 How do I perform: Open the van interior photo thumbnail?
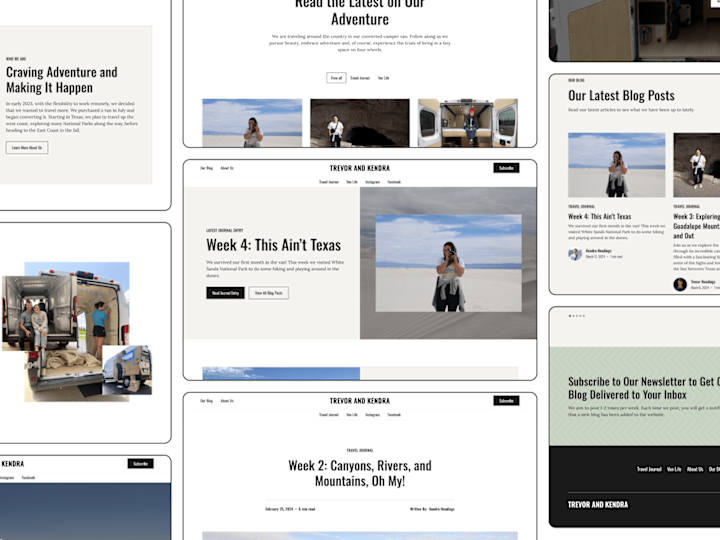(x=467, y=123)
